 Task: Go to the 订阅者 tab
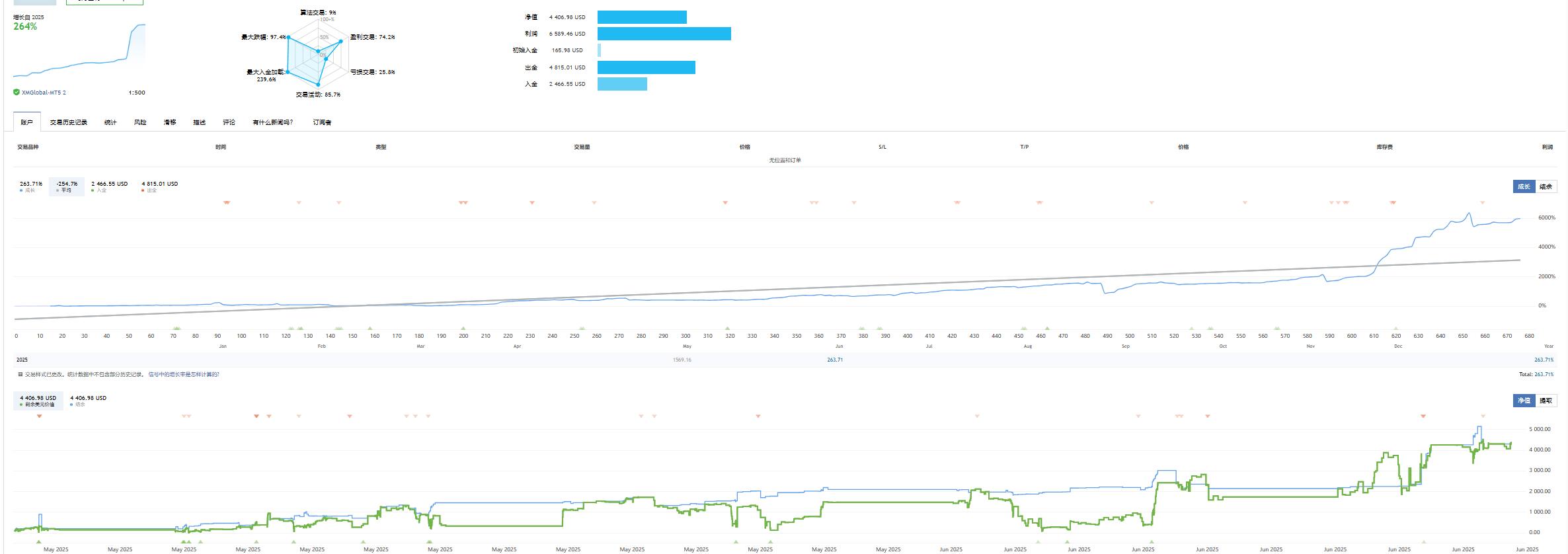coord(322,122)
